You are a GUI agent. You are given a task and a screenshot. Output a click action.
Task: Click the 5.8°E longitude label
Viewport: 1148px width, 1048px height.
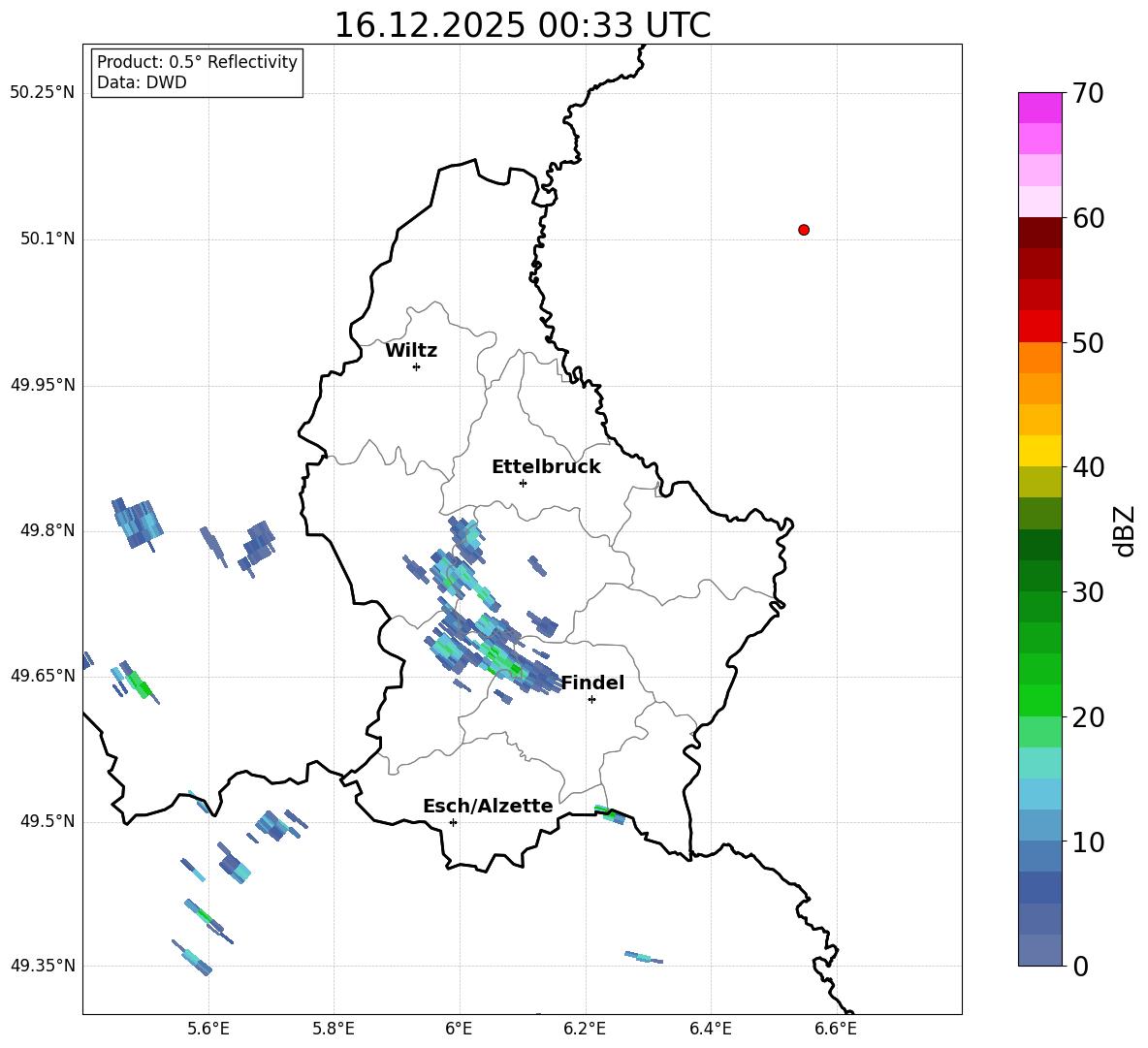coord(334,1030)
